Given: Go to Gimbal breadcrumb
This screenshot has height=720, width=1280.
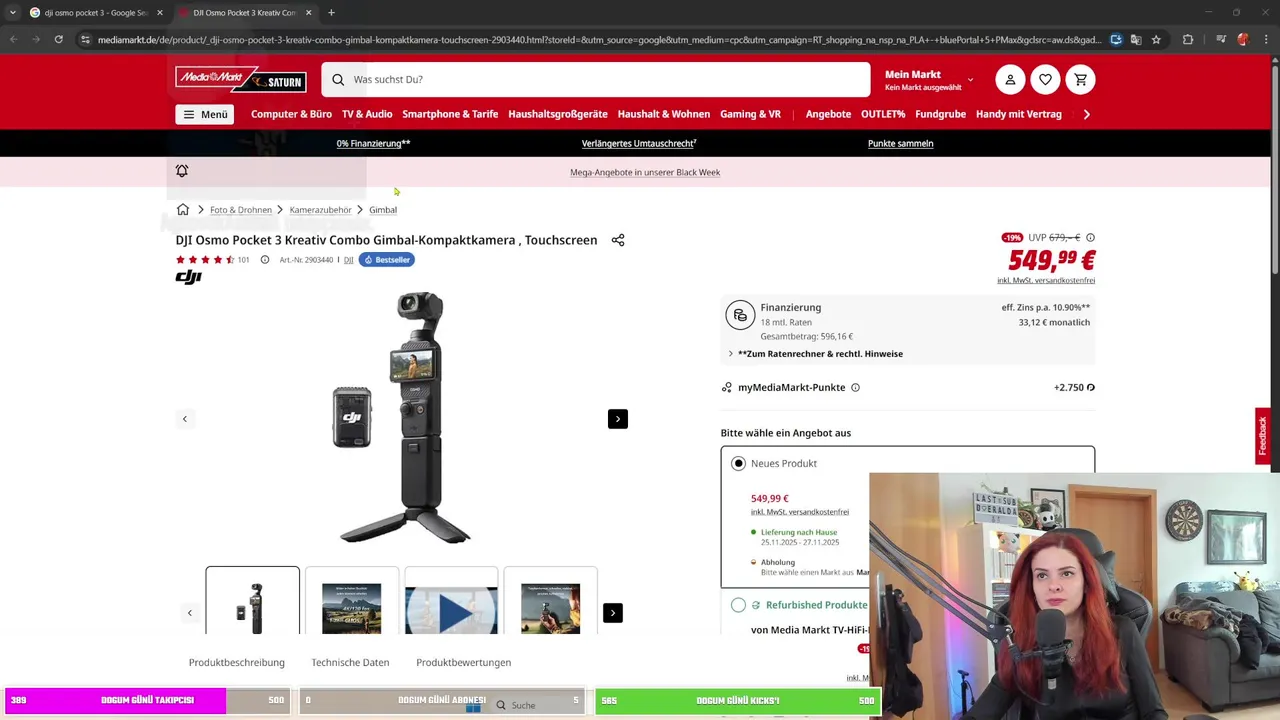Looking at the screenshot, I should pos(383,210).
